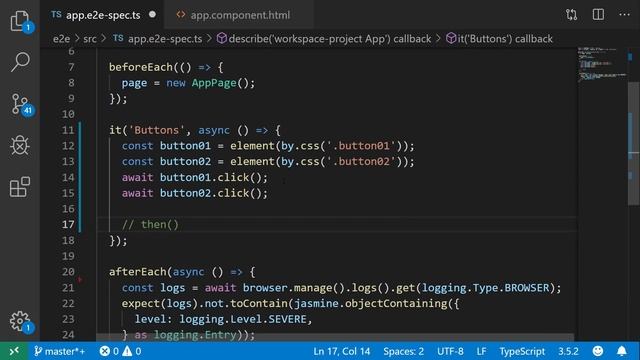640x360 pixels.
Task: Click '.button01' string on line 12
Action: 361,146
